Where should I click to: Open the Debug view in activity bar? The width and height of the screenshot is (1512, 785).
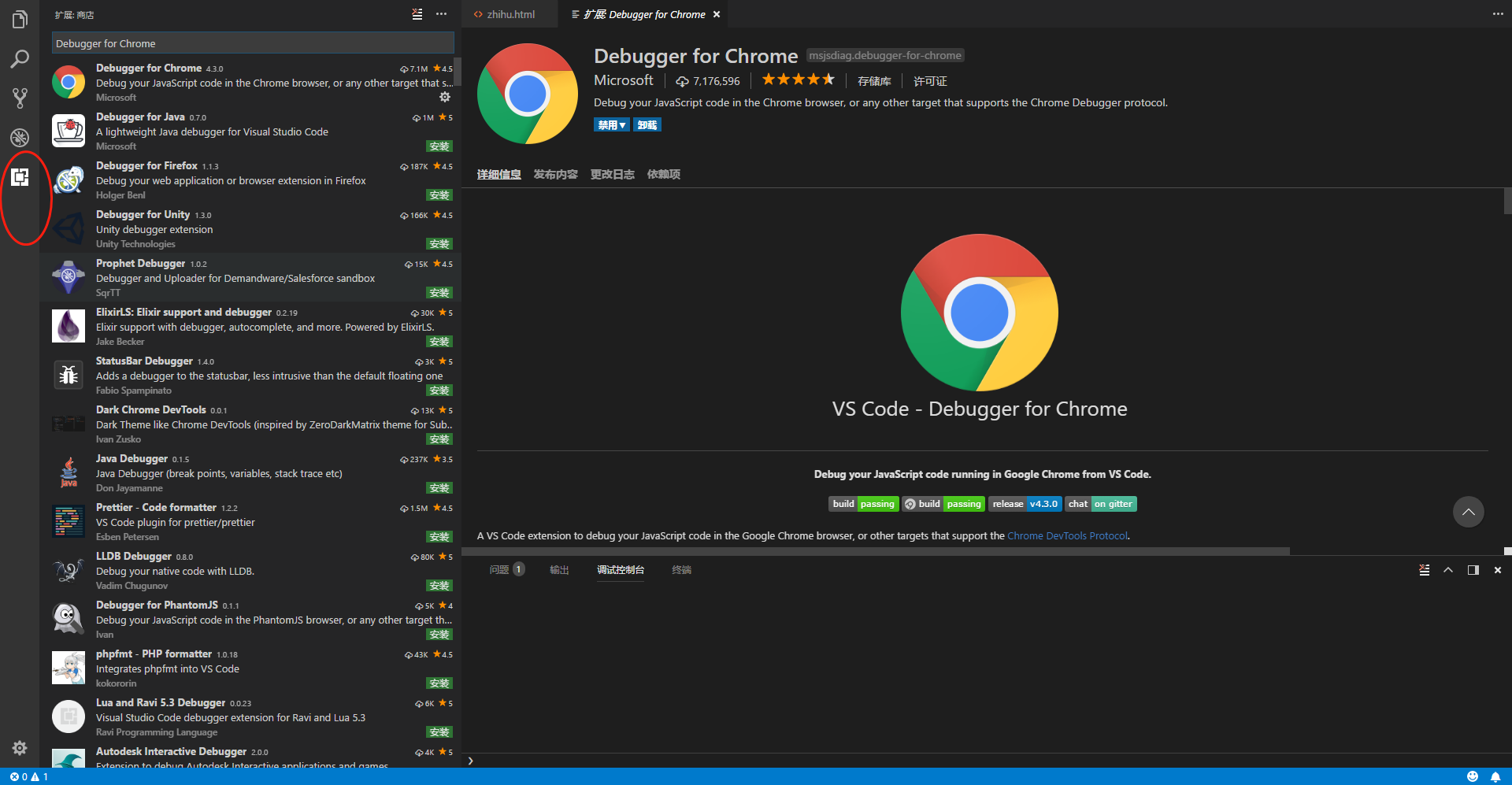point(20,138)
